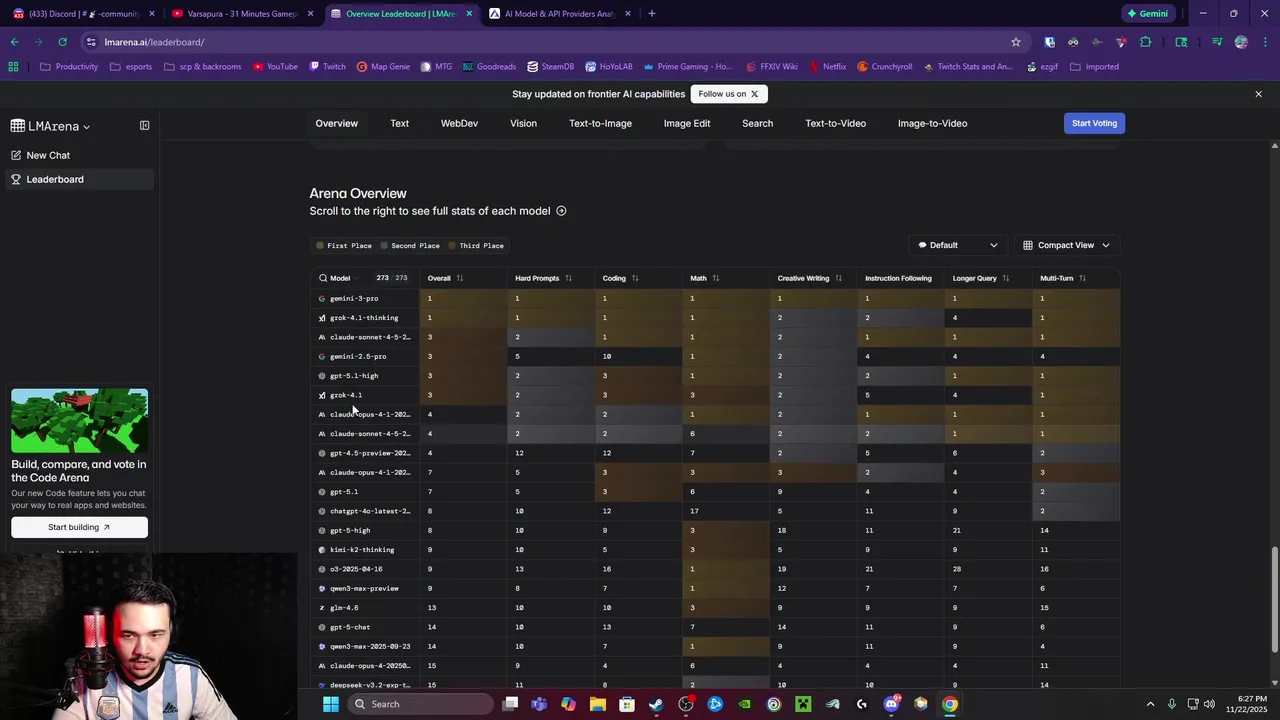
Task: Sort by the Math column arrows
Action: [716, 278]
